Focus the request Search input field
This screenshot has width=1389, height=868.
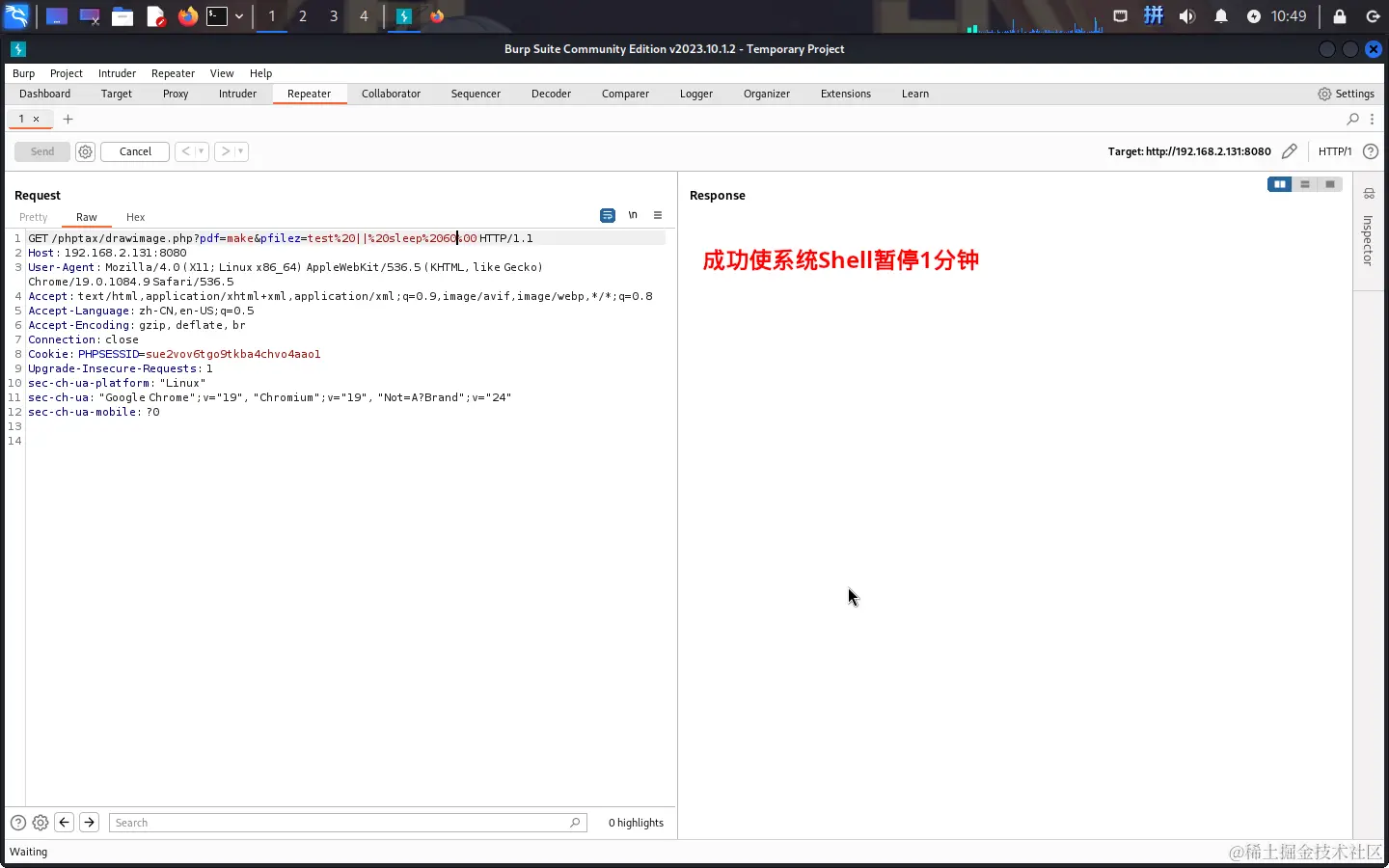click(347, 823)
